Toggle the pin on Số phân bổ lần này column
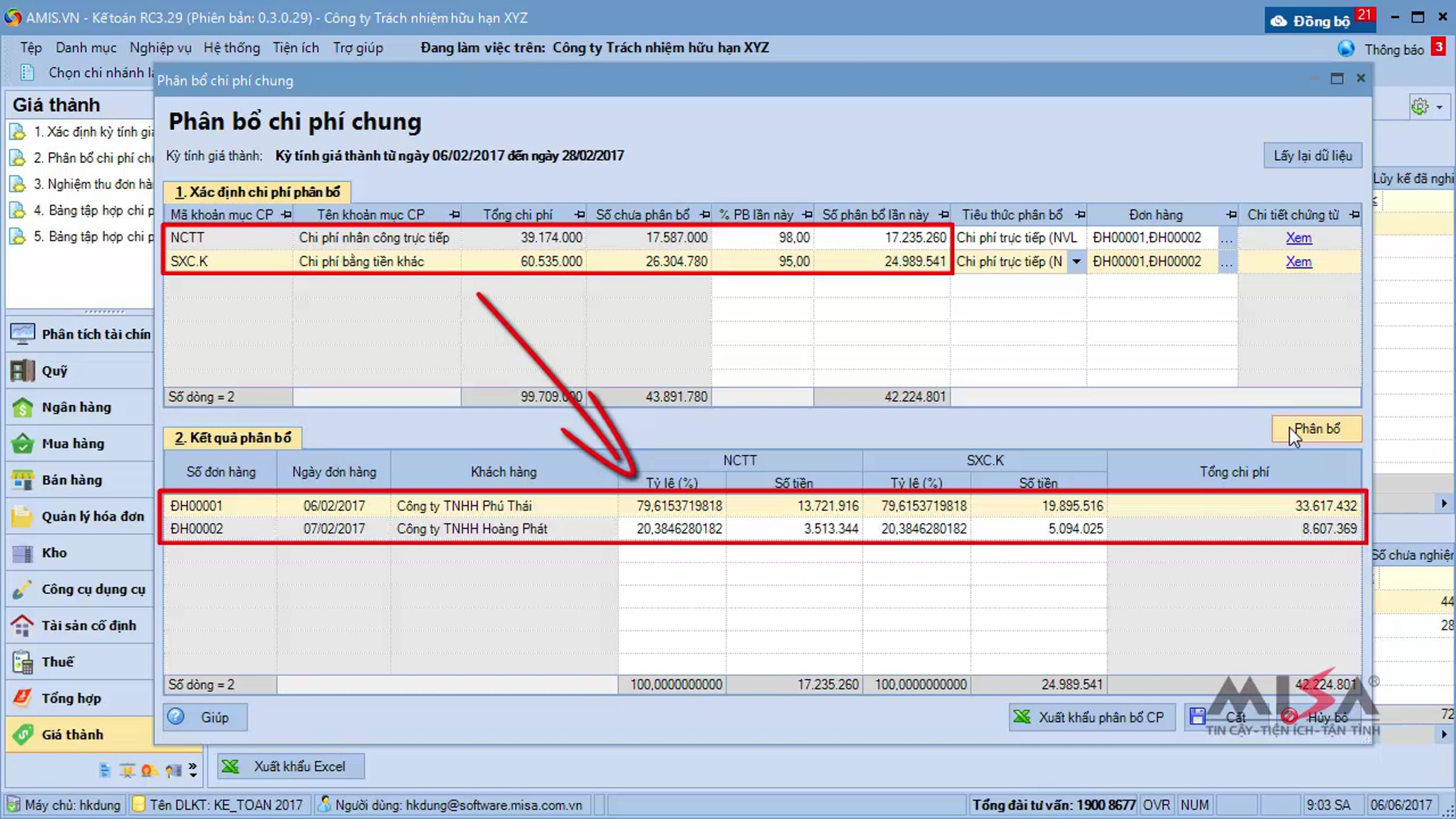This screenshot has height=819, width=1456. click(943, 215)
